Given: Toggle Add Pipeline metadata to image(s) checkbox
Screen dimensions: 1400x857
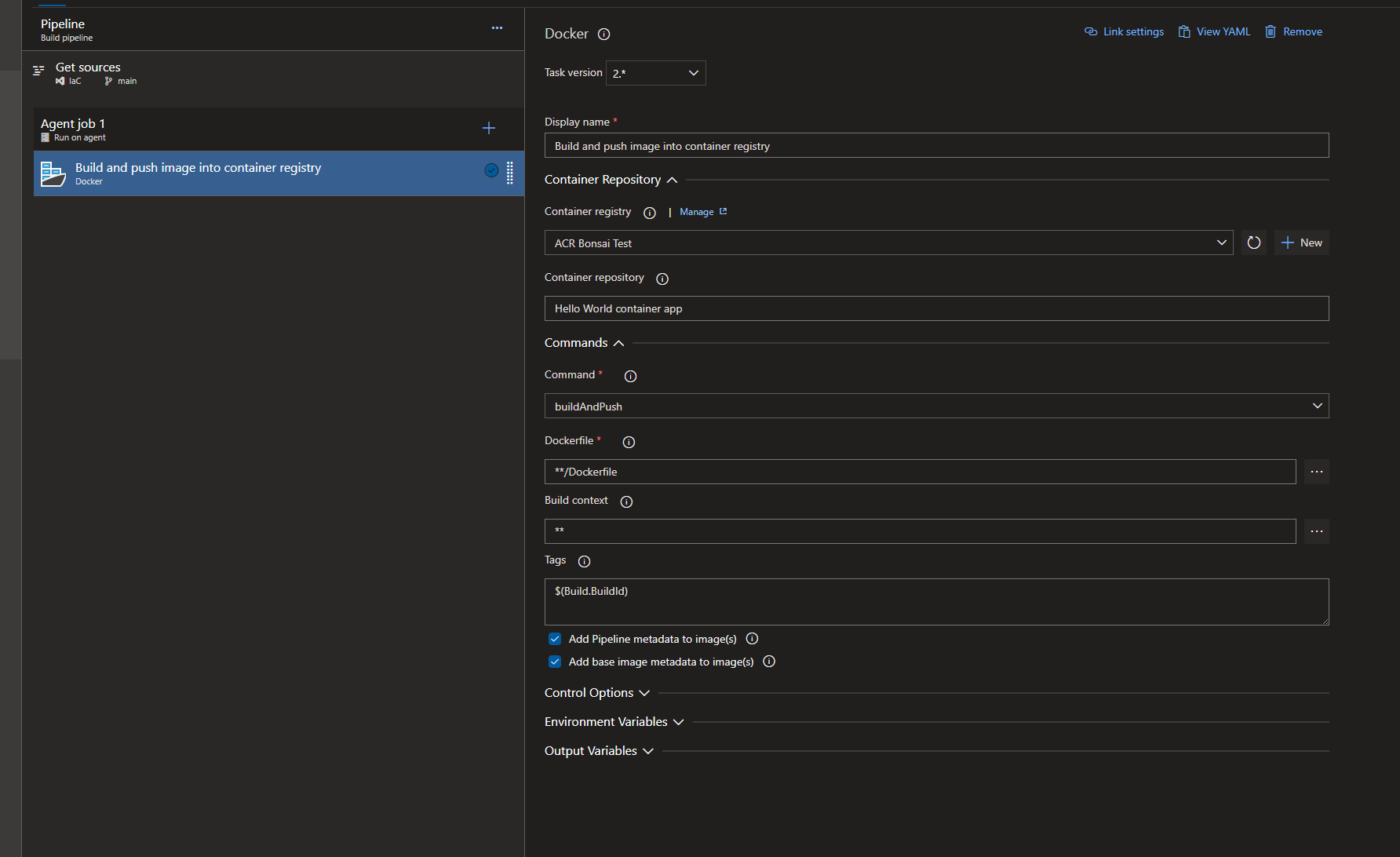Looking at the screenshot, I should click(555, 639).
